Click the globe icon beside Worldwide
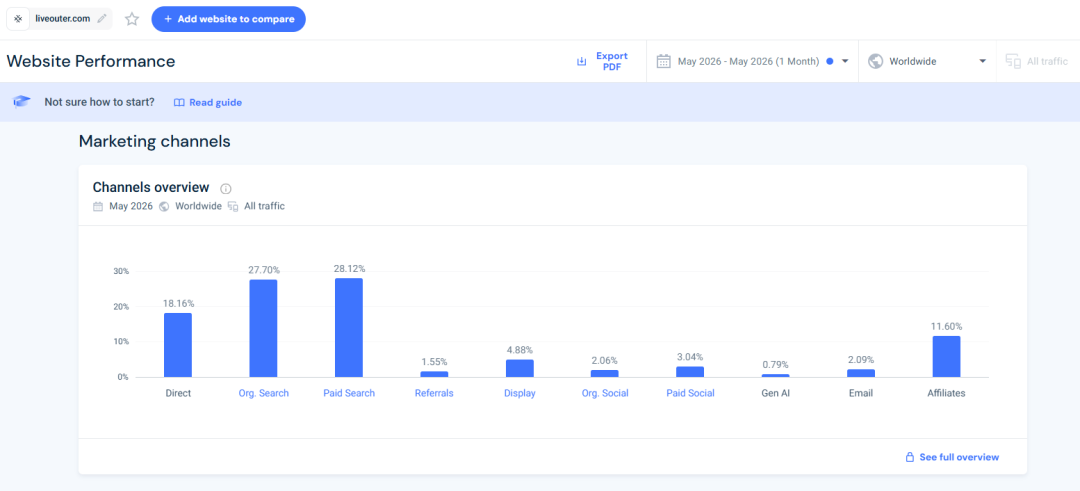The height and width of the screenshot is (491, 1080). (875, 61)
